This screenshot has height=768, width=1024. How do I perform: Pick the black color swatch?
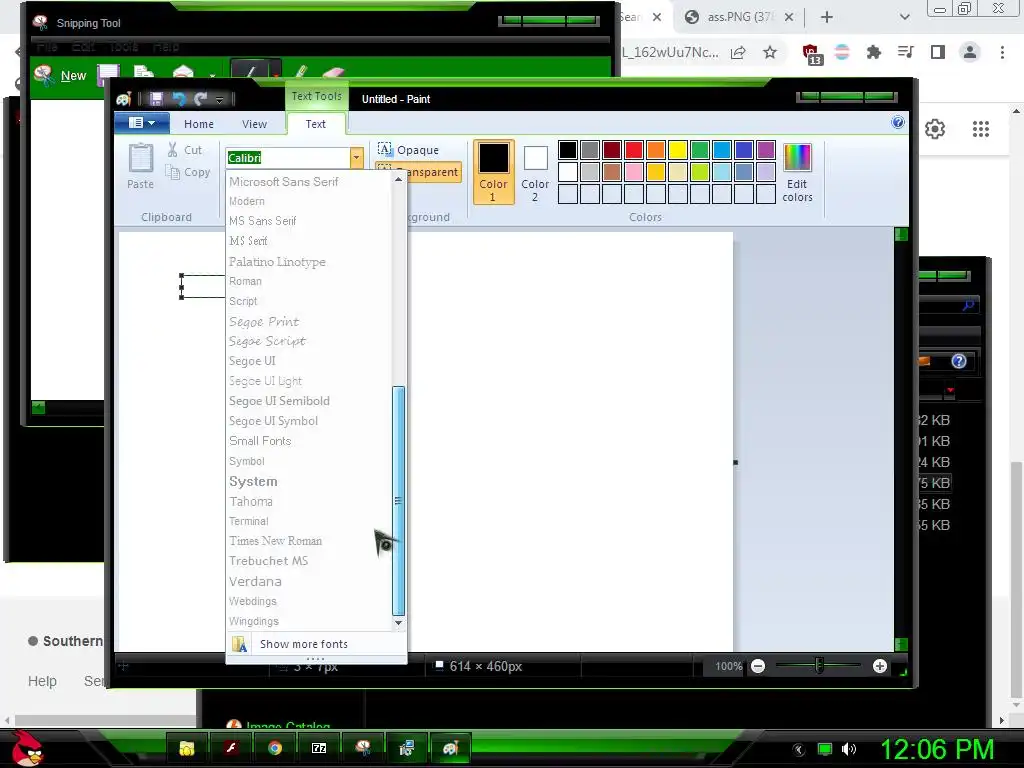[568, 150]
